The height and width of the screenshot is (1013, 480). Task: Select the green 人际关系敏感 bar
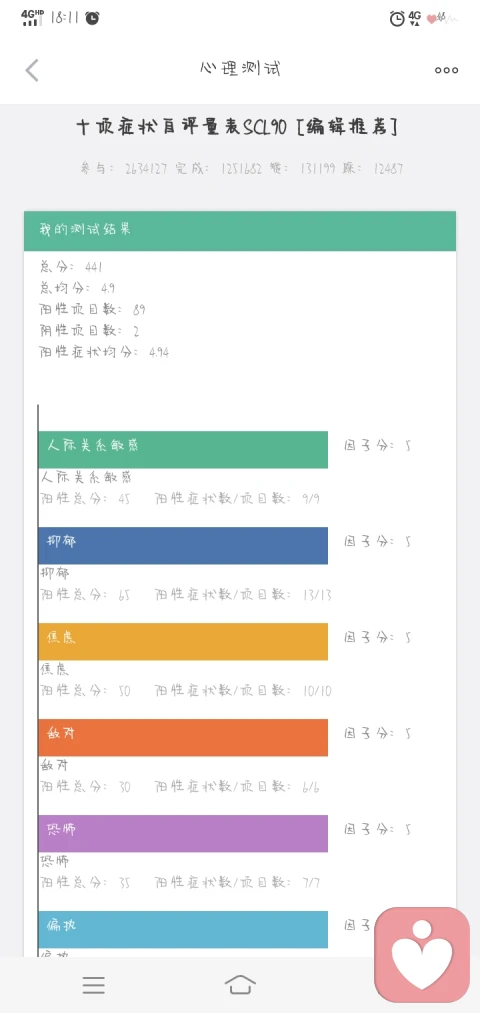click(x=183, y=450)
